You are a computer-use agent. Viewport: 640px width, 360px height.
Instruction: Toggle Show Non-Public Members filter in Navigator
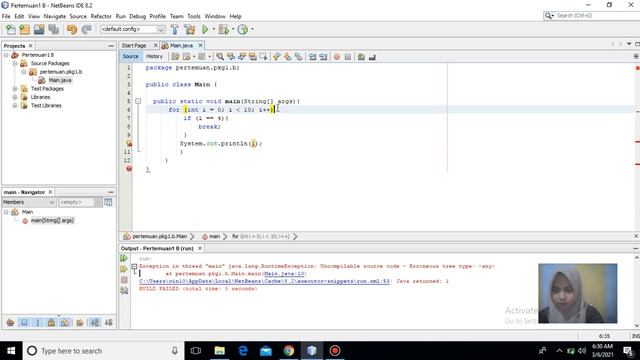(x=51, y=322)
